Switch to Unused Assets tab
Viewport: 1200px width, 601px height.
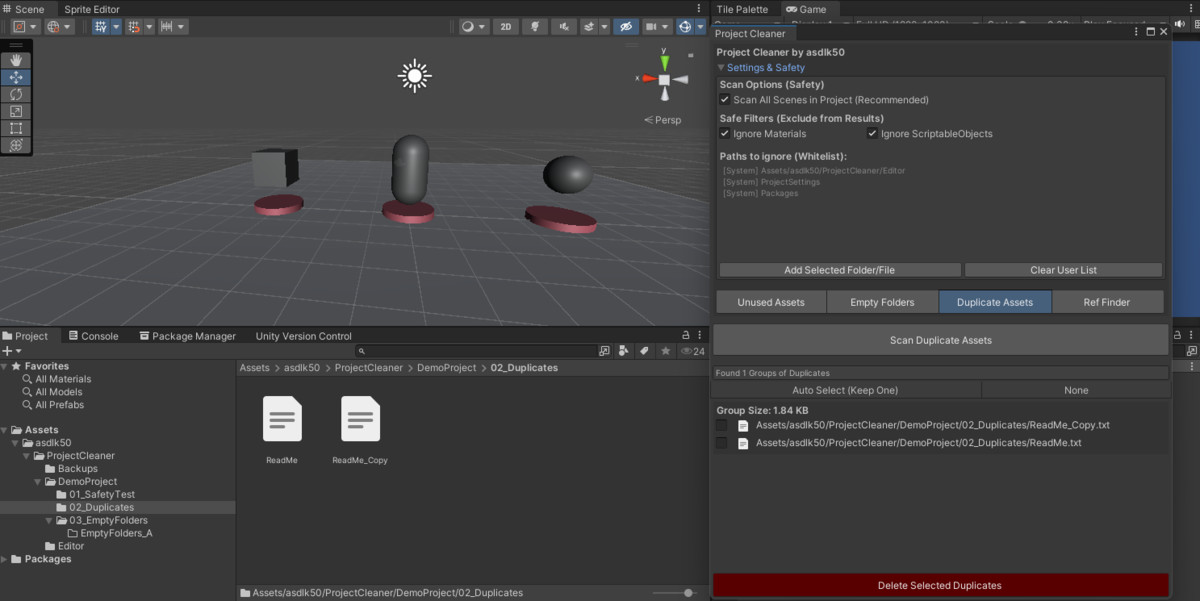[770, 302]
